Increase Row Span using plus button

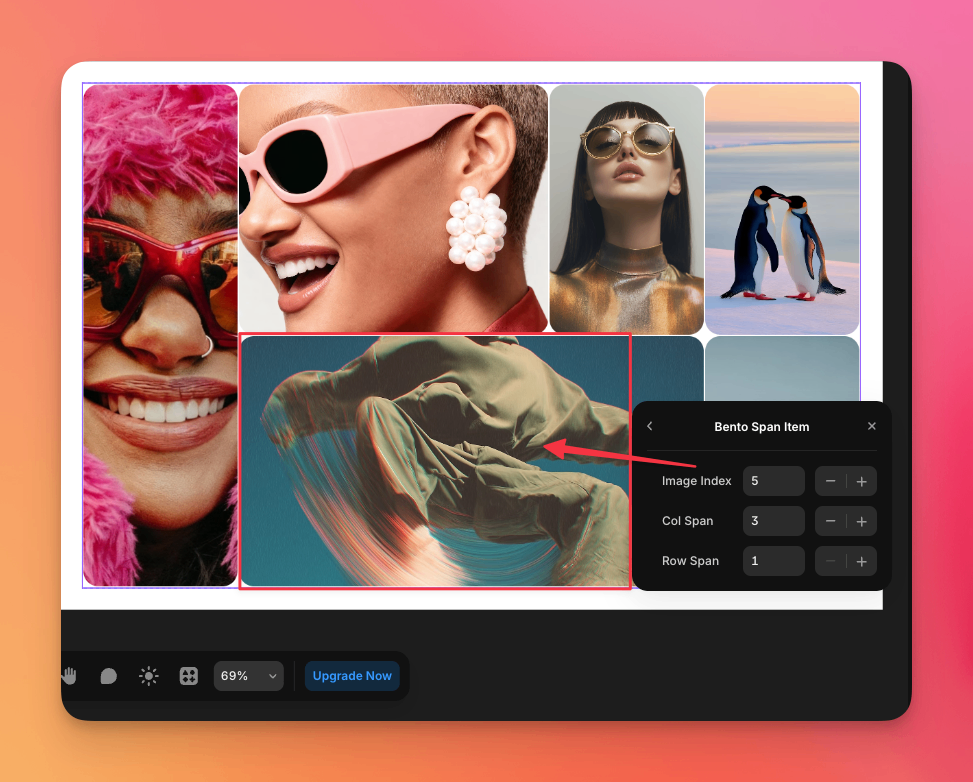[x=862, y=561]
